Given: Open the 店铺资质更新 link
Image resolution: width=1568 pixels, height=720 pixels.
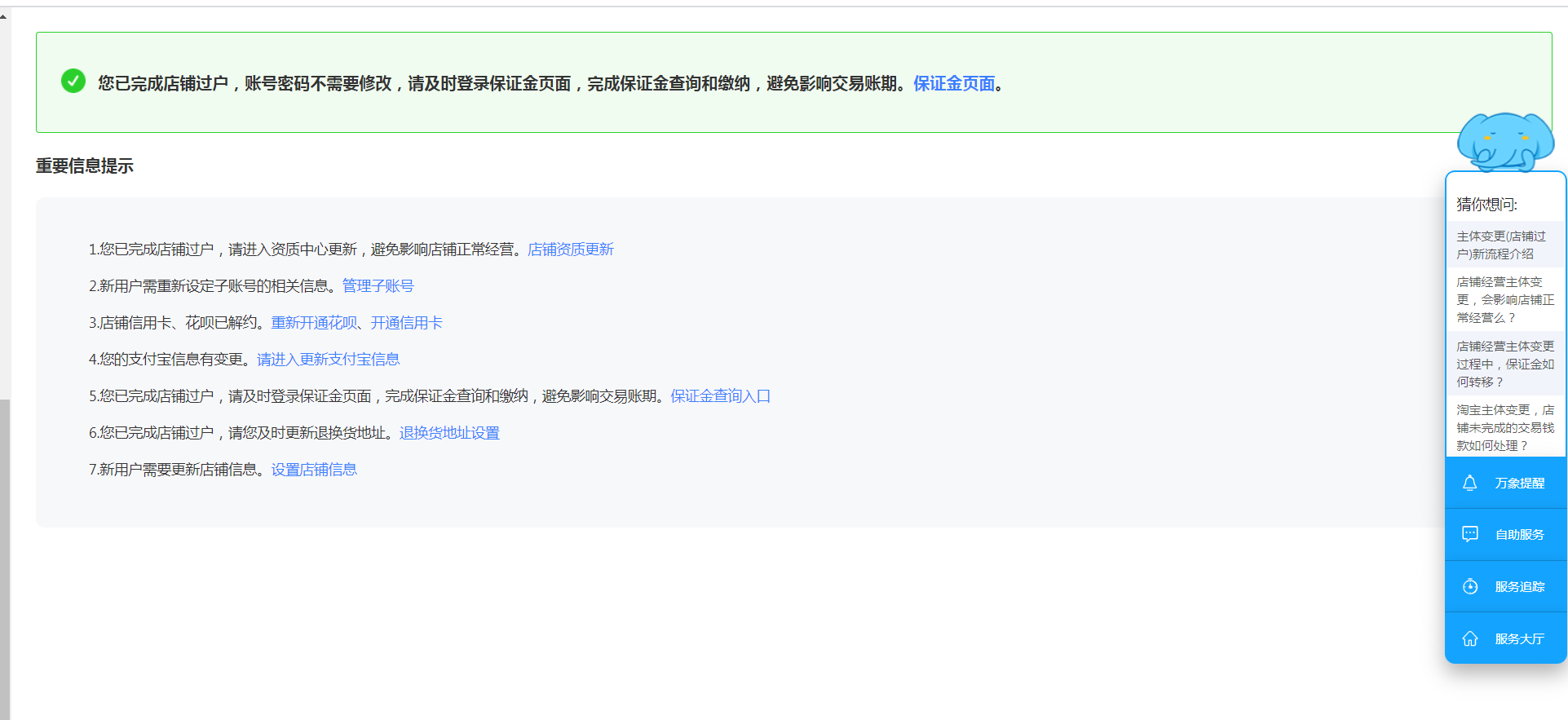Looking at the screenshot, I should [570, 250].
